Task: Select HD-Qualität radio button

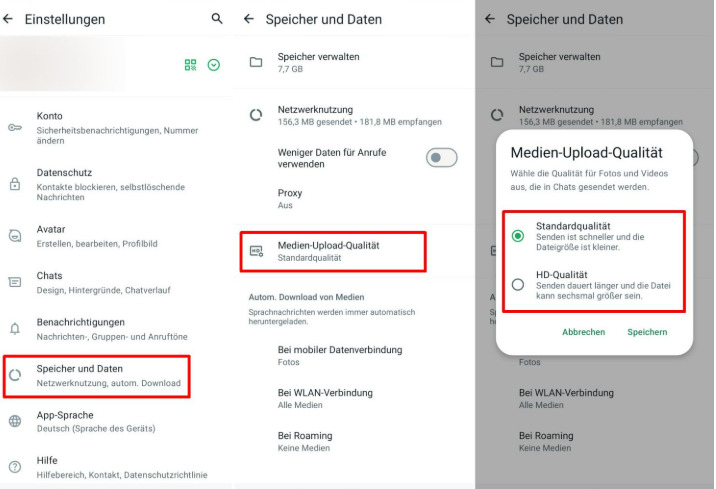Action: click(x=518, y=284)
